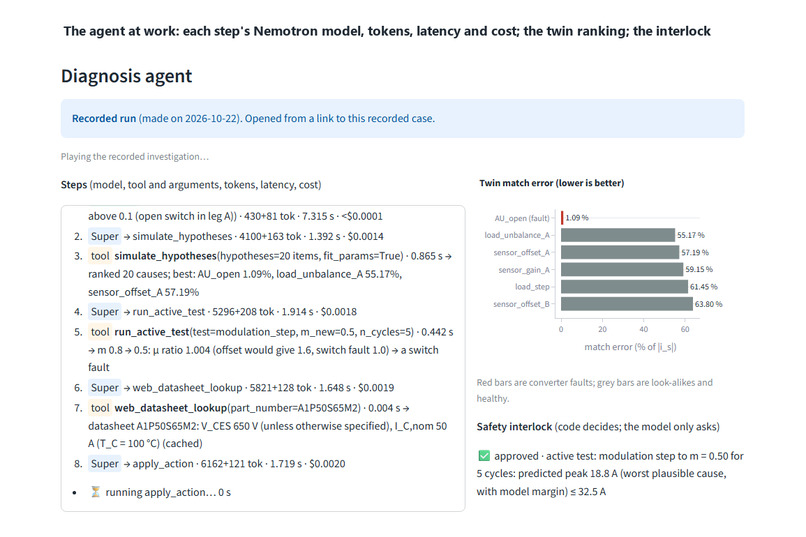Click the Safety interlock heading
Screen dimensions: 806x537
(514, 427)
